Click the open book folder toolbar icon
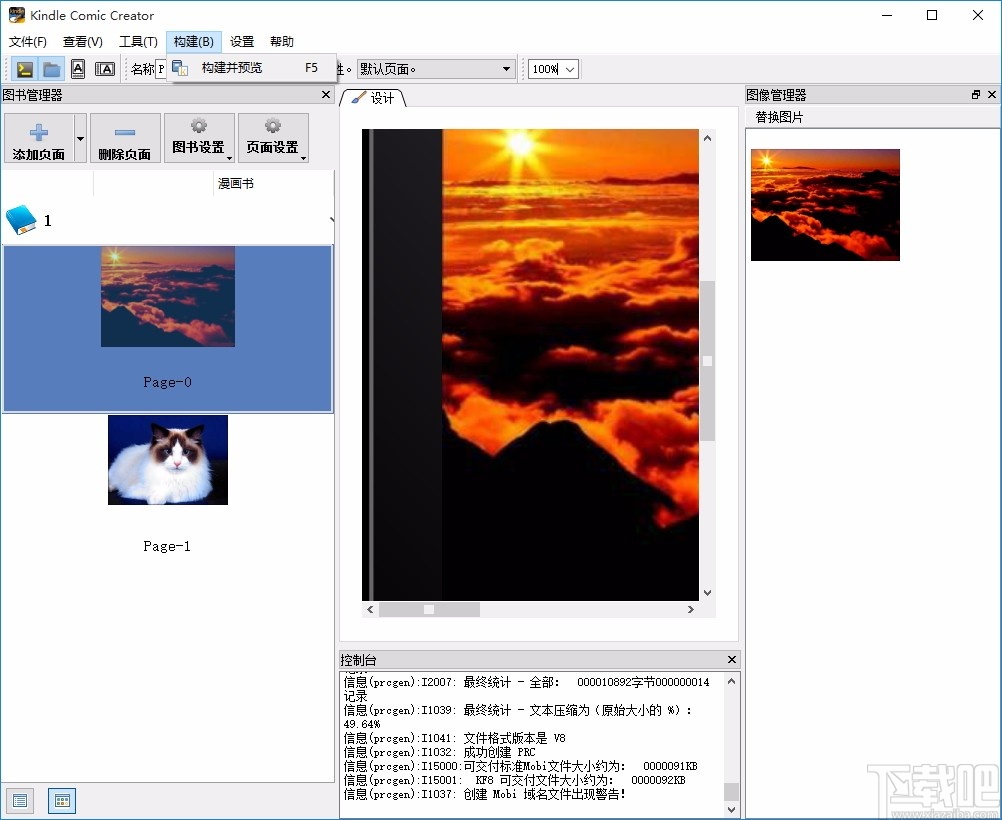1002x820 pixels. coord(51,68)
